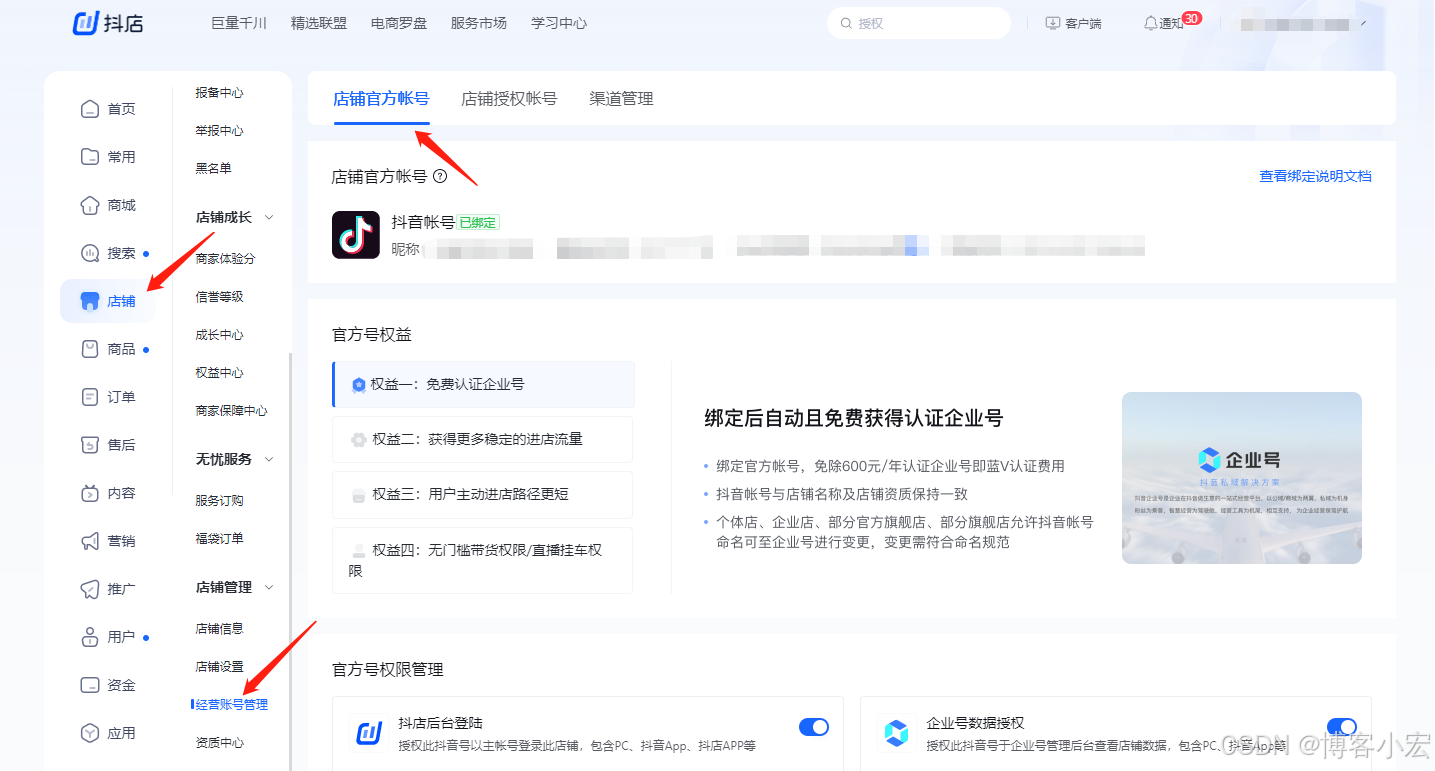Open 营销 in the sidebar

pyautogui.click(x=108, y=541)
